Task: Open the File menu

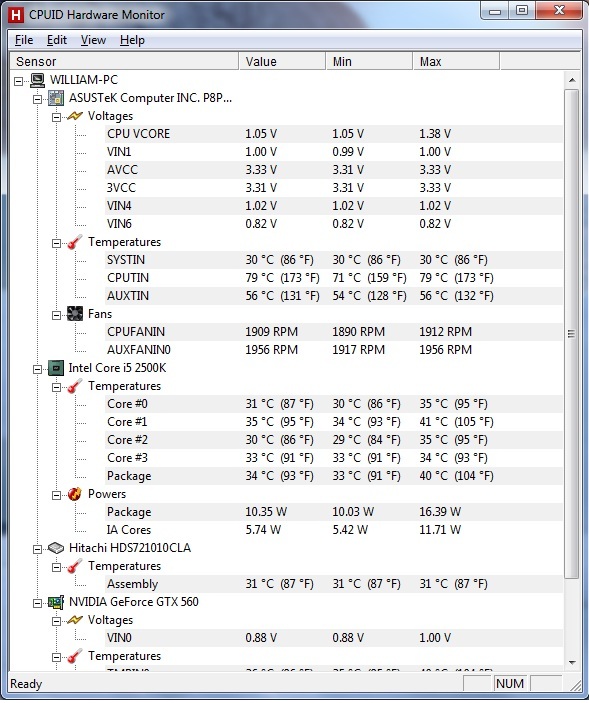Action: 24,40
